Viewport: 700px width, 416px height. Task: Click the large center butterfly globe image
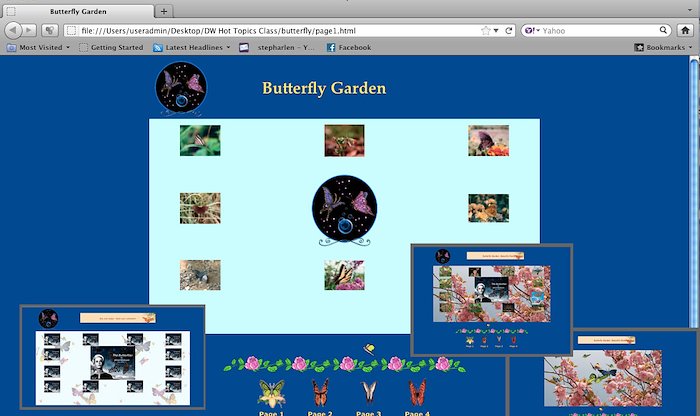coord(344,208)
